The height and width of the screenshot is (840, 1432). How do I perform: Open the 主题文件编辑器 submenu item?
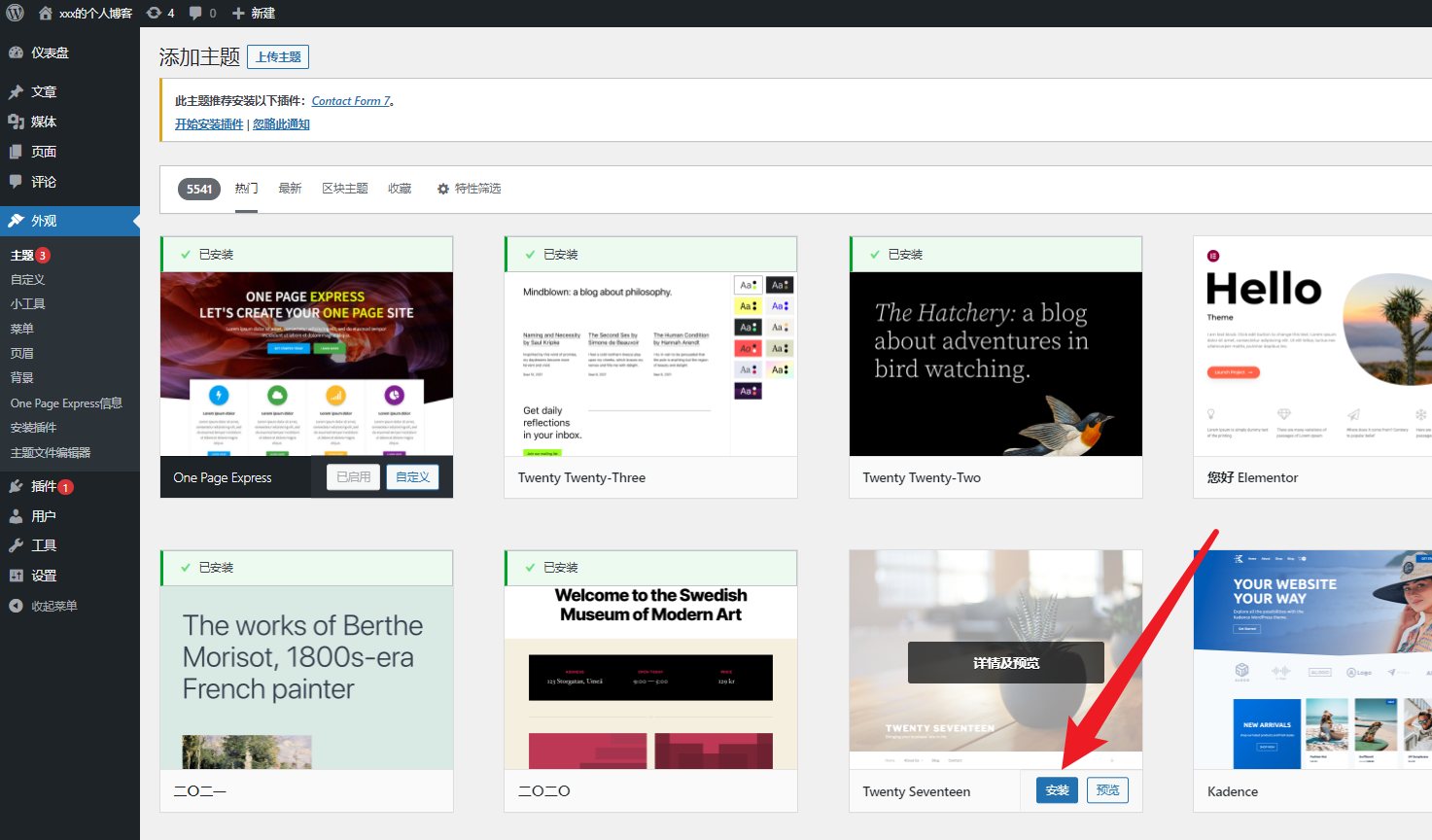tap(51, 452)
